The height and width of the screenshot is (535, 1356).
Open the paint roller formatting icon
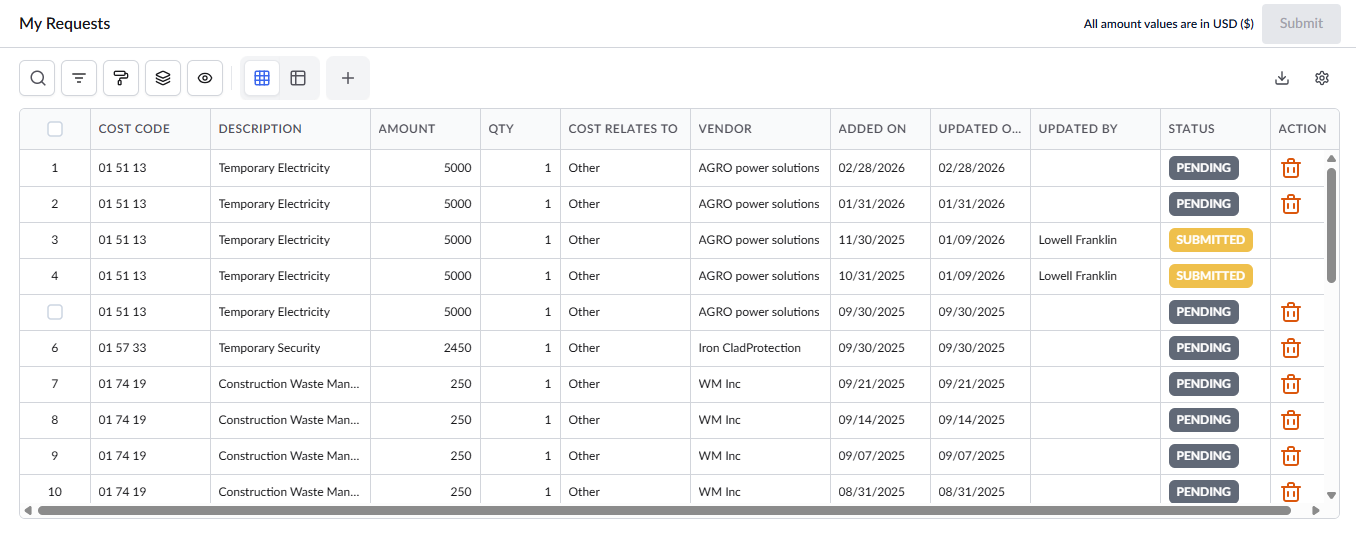(121, 78)
